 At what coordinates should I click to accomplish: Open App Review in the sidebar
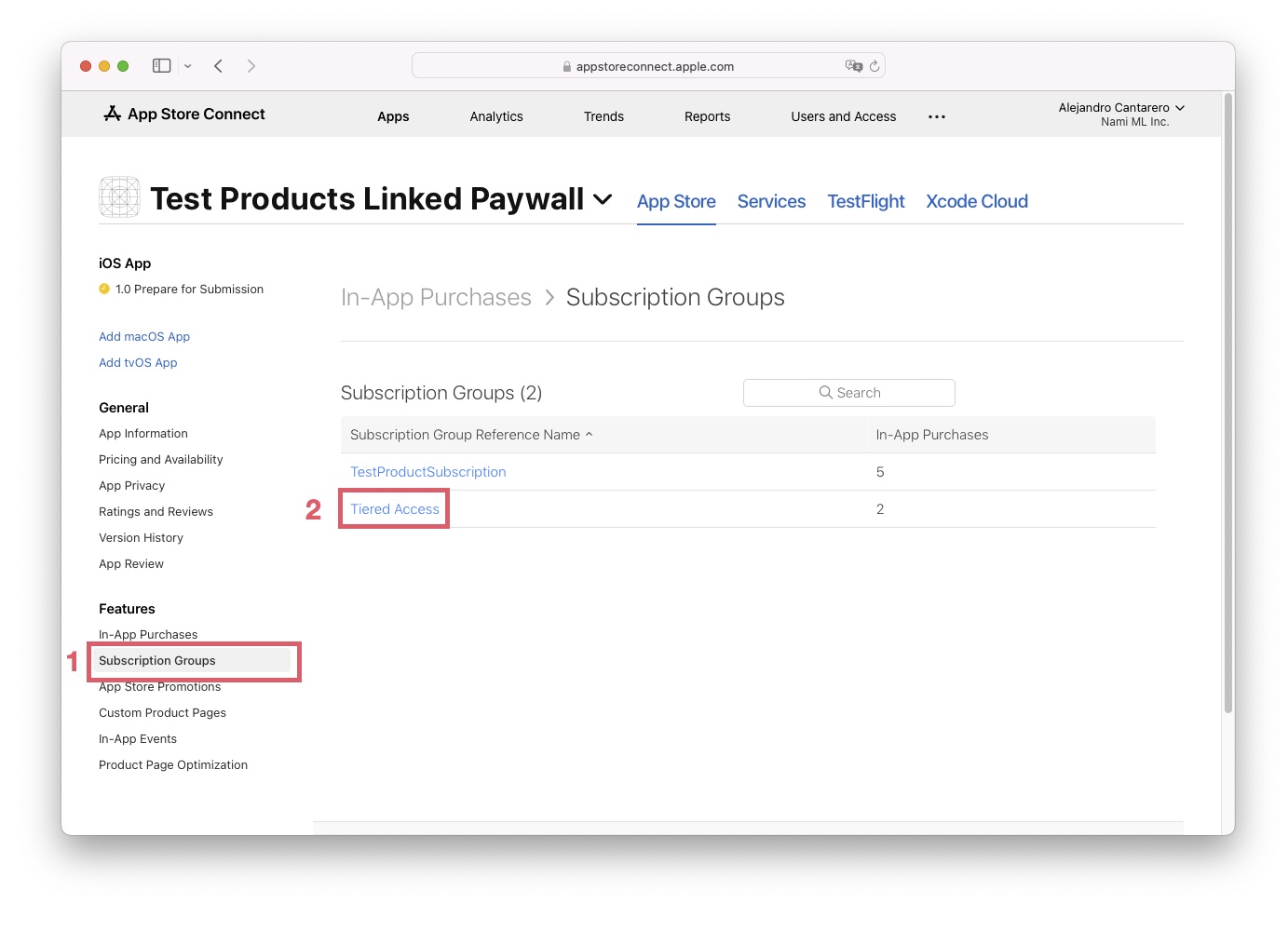(x=131, y=564)
